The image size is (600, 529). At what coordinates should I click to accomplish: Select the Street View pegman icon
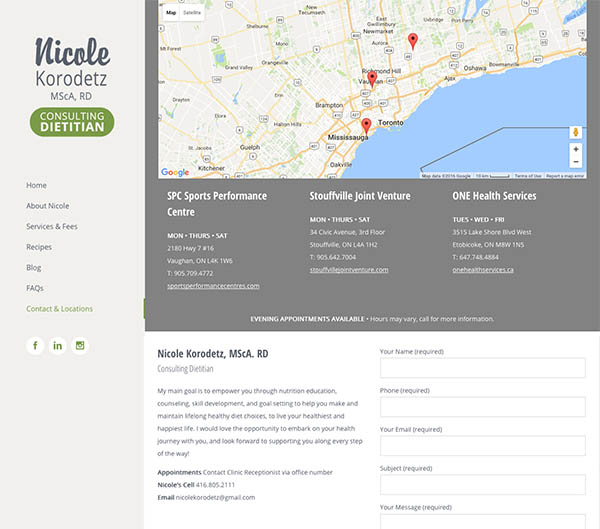(x=576, y=132)
